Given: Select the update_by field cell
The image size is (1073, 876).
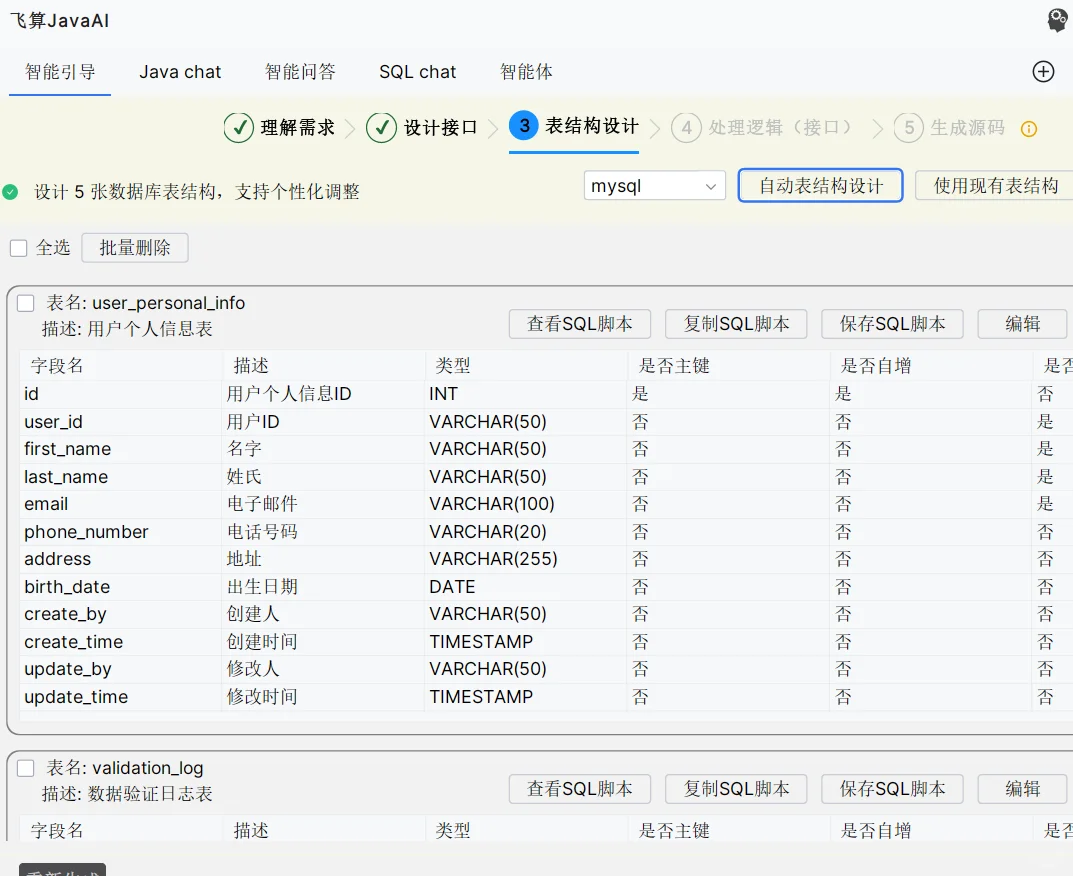Looking at the screenshot, I should tap(121, 669).
